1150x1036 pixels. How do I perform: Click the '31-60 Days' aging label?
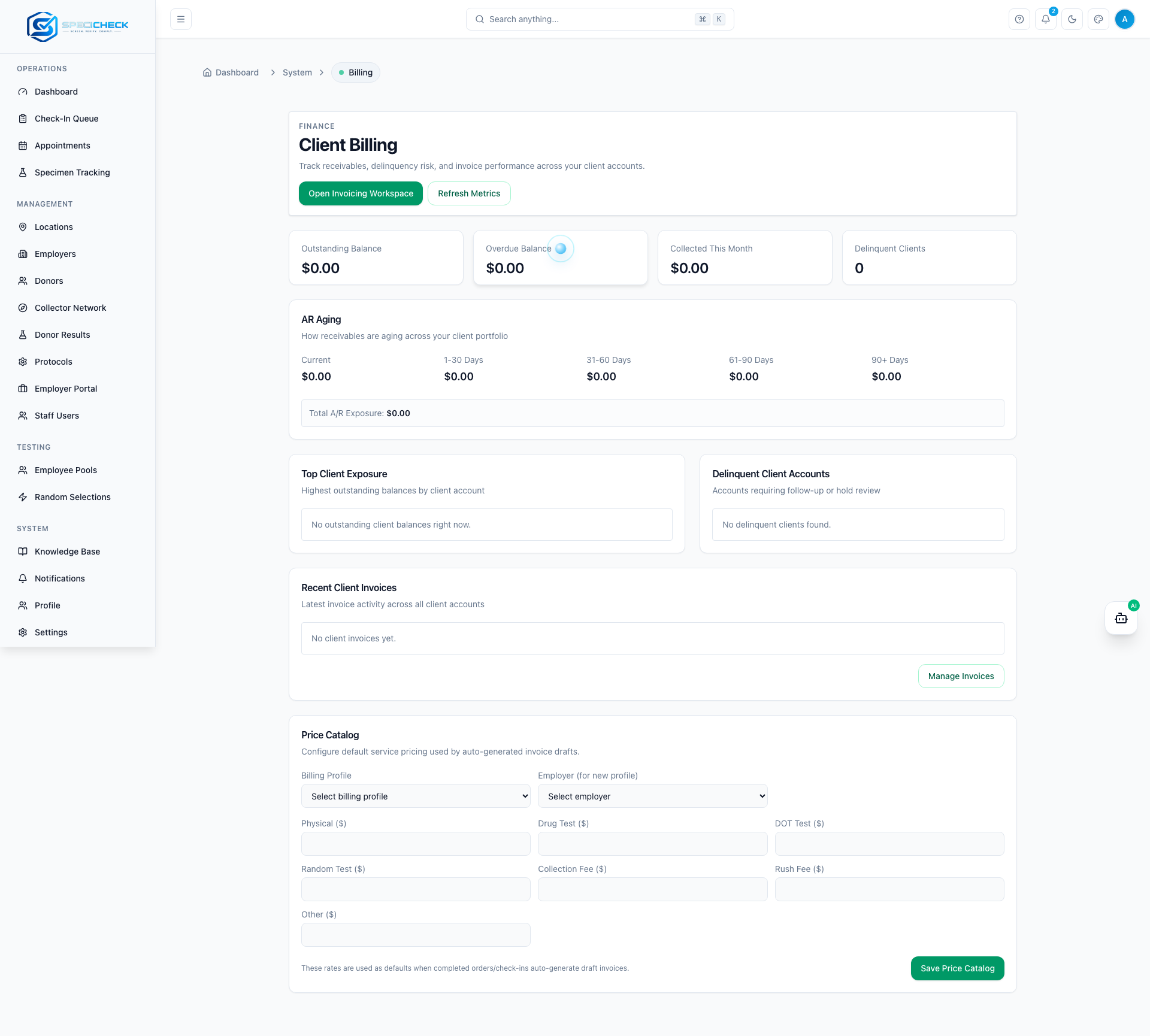pyautogui.click(x=609, y=360)
